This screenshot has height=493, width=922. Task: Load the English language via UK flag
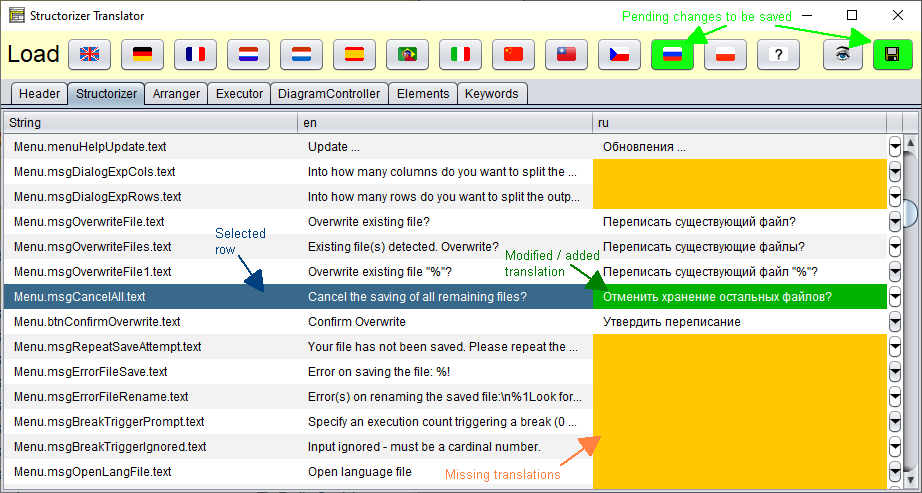tap(89, 55)
